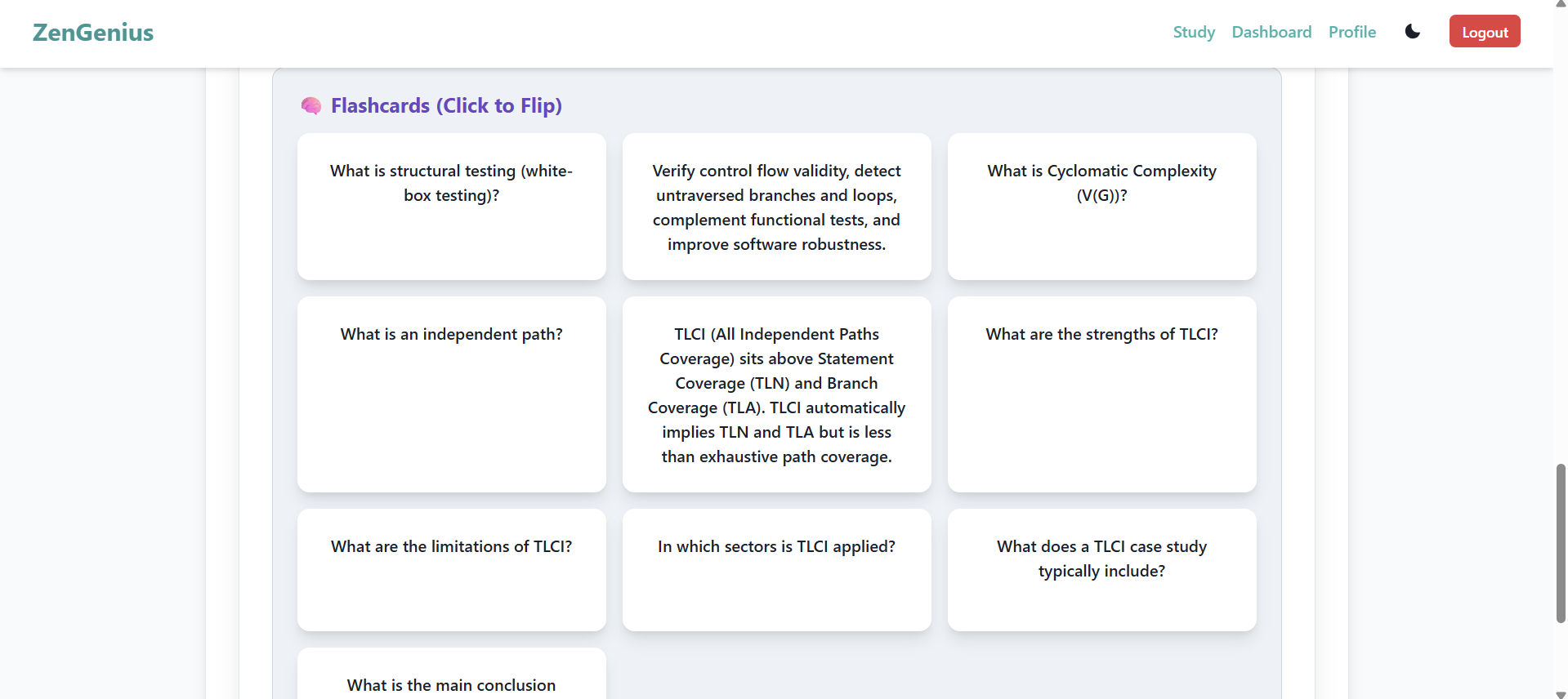Flip back the TLCI coverage hierarchy card

pyautogui.click(x=776, y=394)
